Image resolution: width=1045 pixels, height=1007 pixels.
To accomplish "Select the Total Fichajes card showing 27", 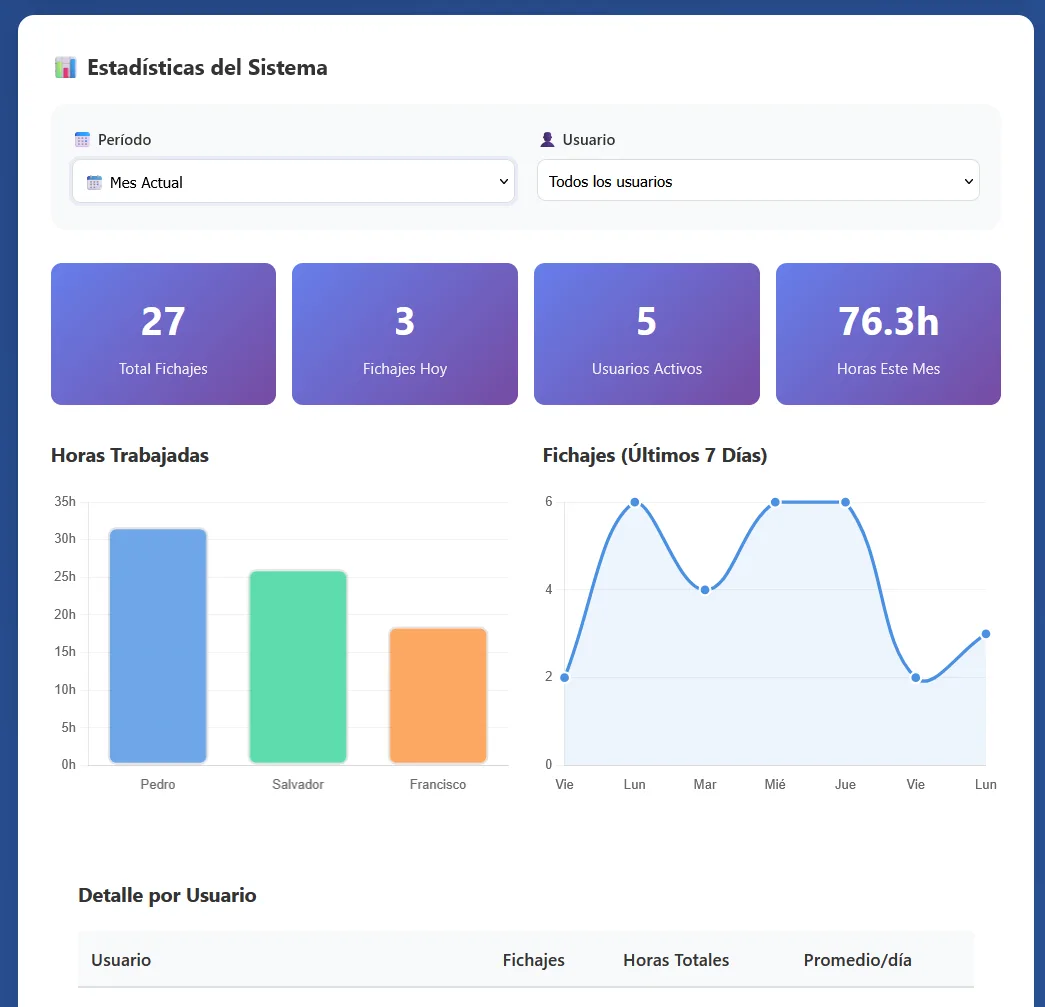I will (163, 334).
